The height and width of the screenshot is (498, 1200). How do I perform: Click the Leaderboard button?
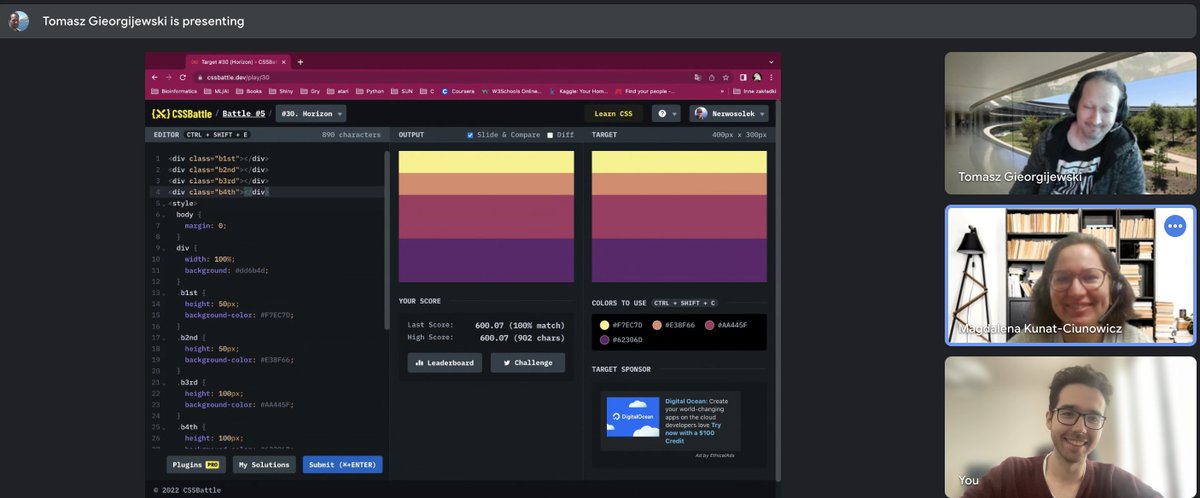pos(445,363)
